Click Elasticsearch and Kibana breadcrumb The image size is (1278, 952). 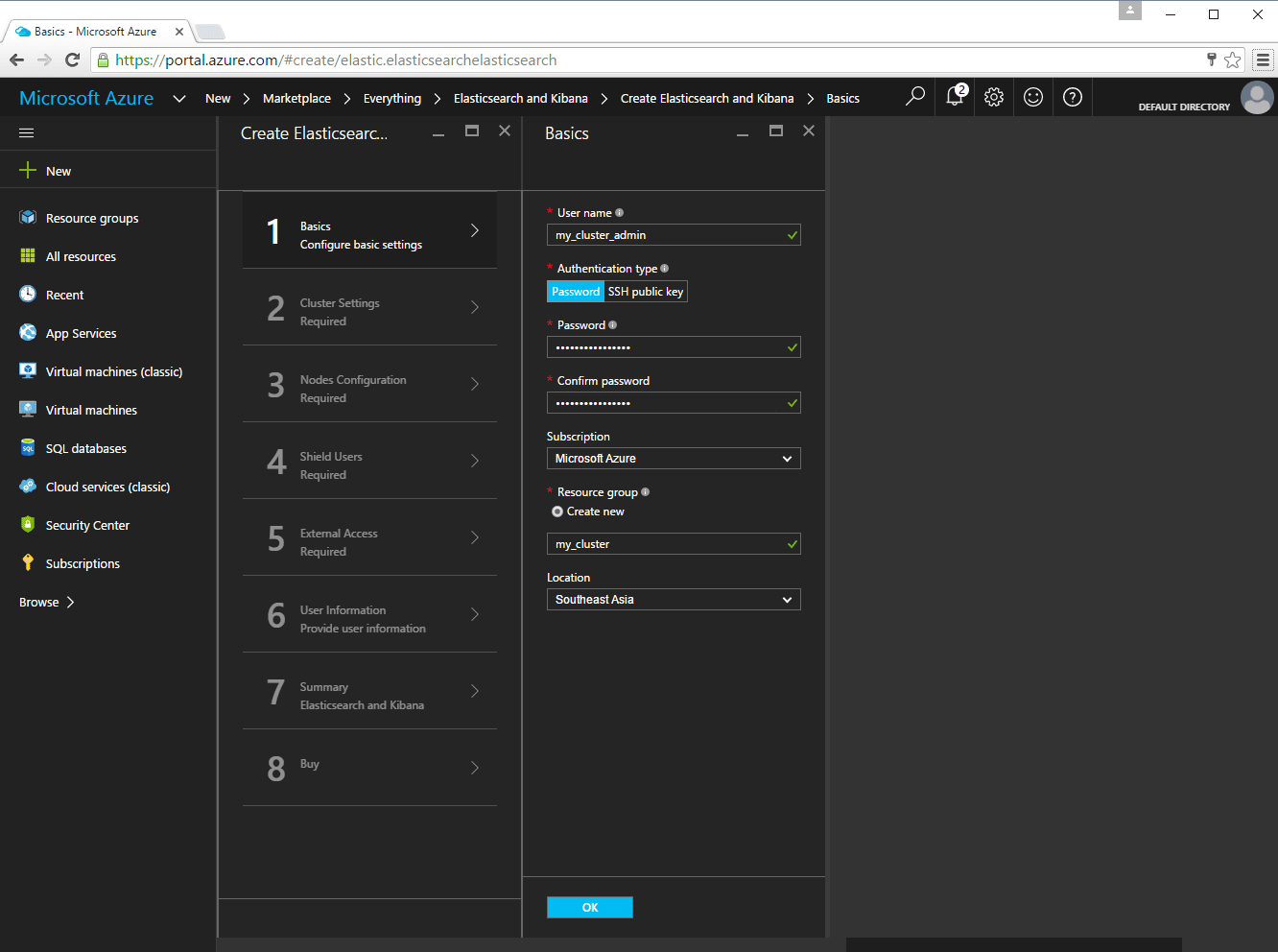click(521, 98)
